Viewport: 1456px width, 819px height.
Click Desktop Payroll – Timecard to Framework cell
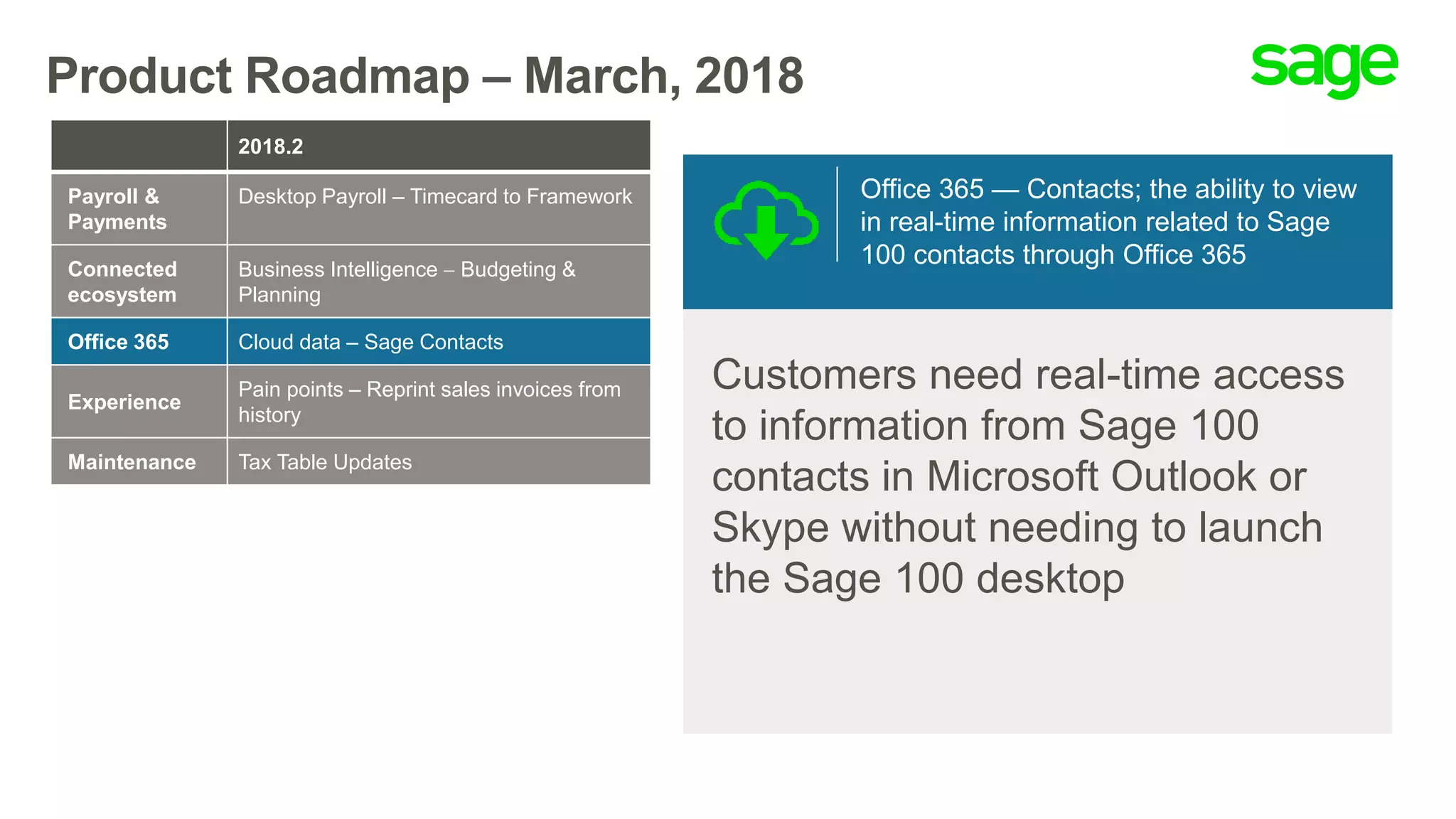coord(439,209)
